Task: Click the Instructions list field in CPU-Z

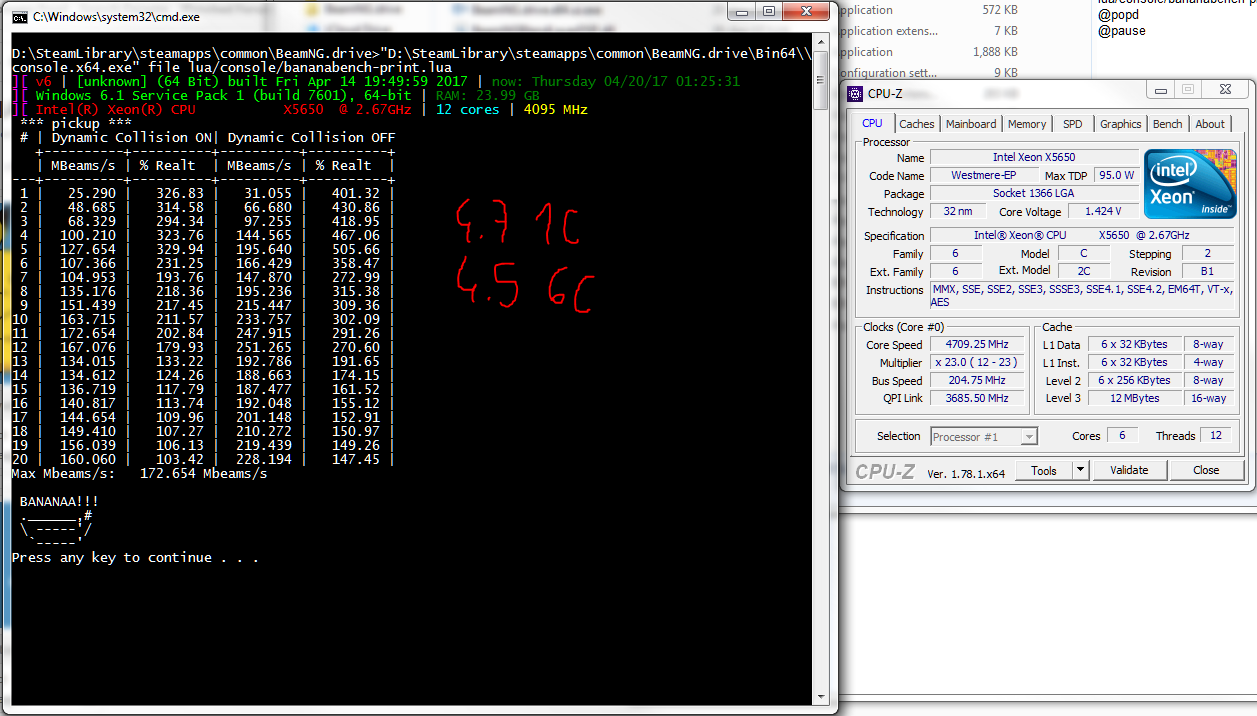Action: (x=1084, y=295)
